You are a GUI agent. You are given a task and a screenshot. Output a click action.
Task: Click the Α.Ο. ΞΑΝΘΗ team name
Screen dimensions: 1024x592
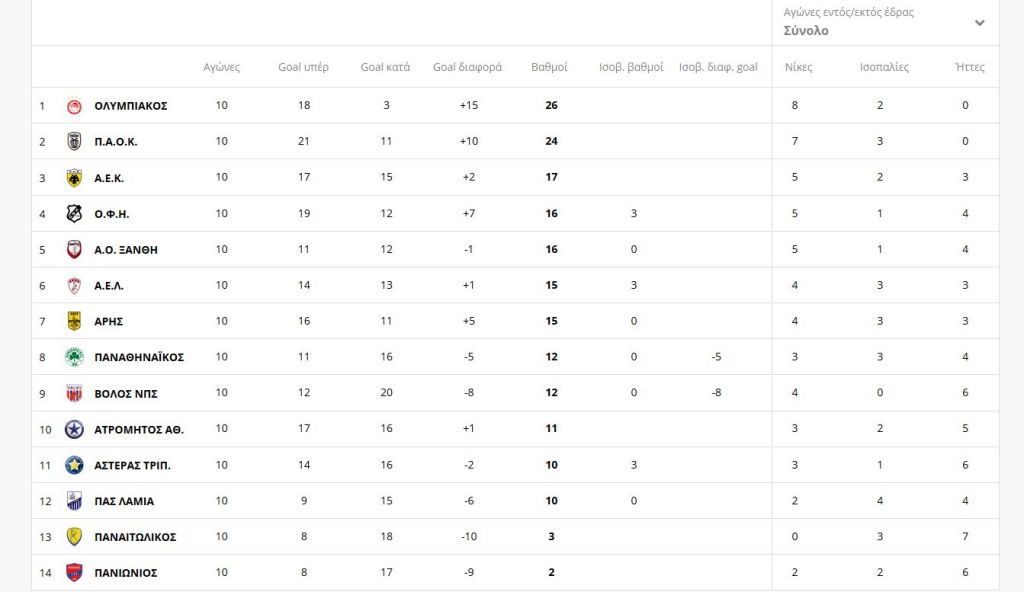(126, 250)
